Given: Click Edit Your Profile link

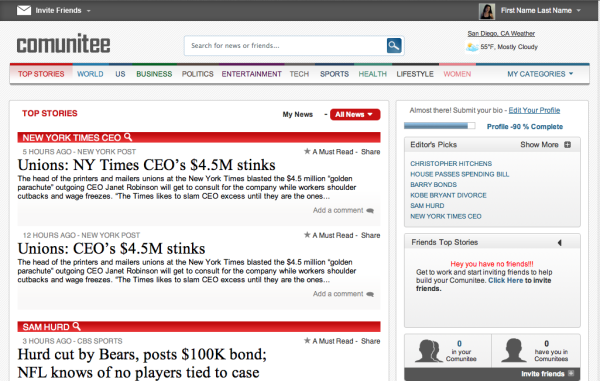Looking at the screenshot, I should coord(534,110).
